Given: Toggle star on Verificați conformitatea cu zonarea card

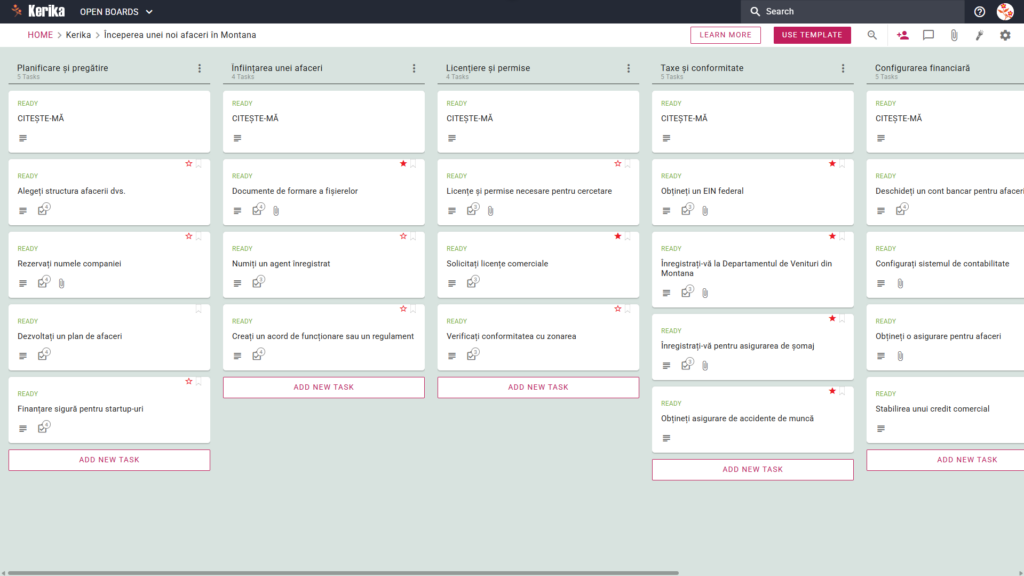Looking at the screenshot, I should tap(618, 309).
